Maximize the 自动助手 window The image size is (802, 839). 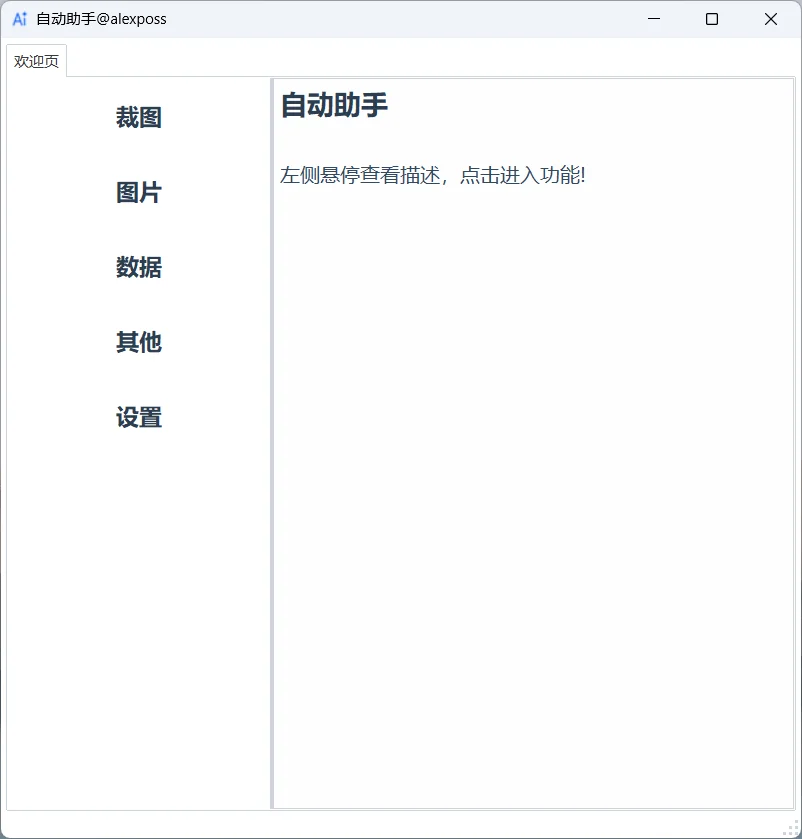coord(711,19)
